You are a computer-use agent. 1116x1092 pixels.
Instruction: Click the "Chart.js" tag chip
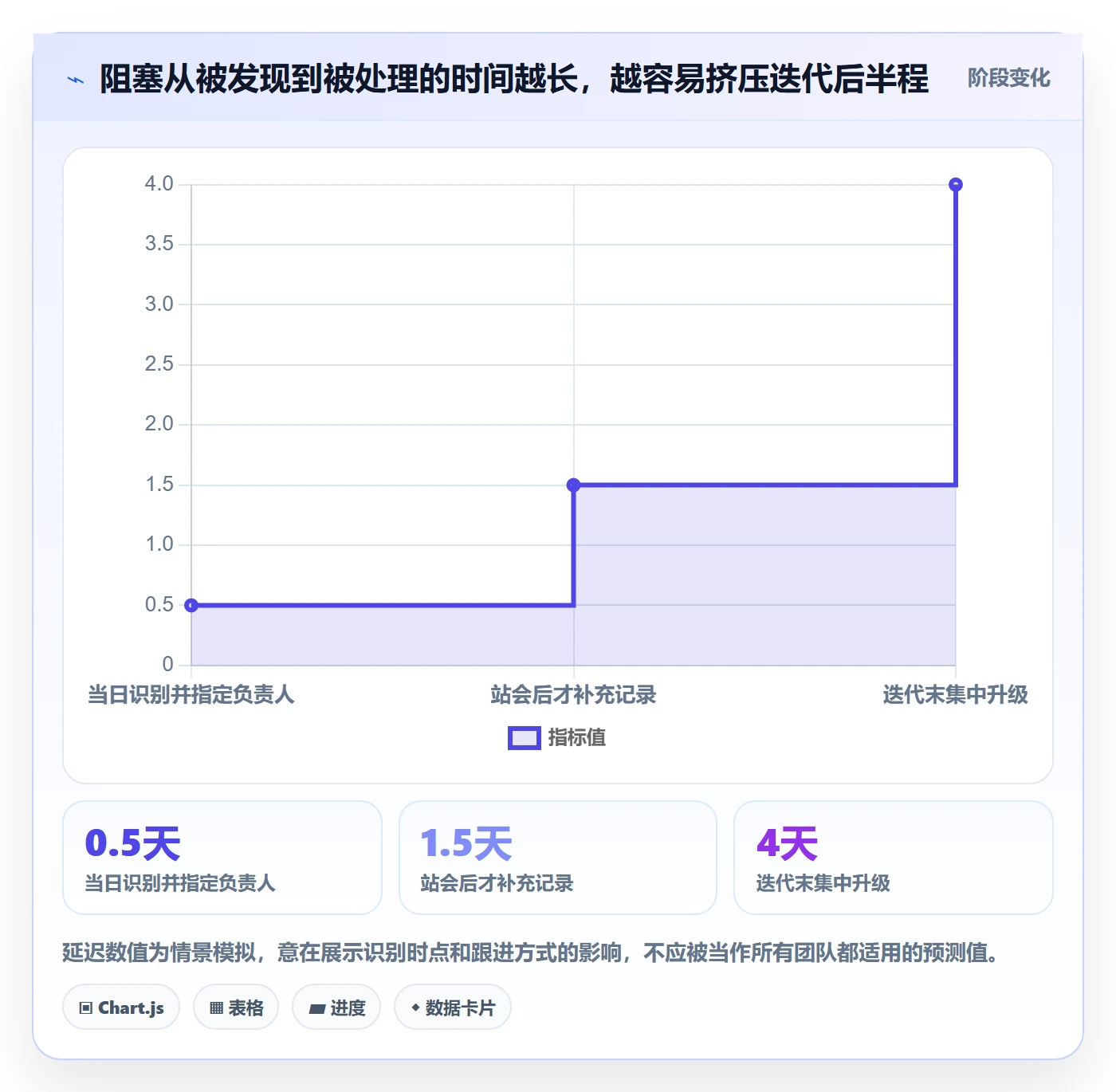point(121,1008)
